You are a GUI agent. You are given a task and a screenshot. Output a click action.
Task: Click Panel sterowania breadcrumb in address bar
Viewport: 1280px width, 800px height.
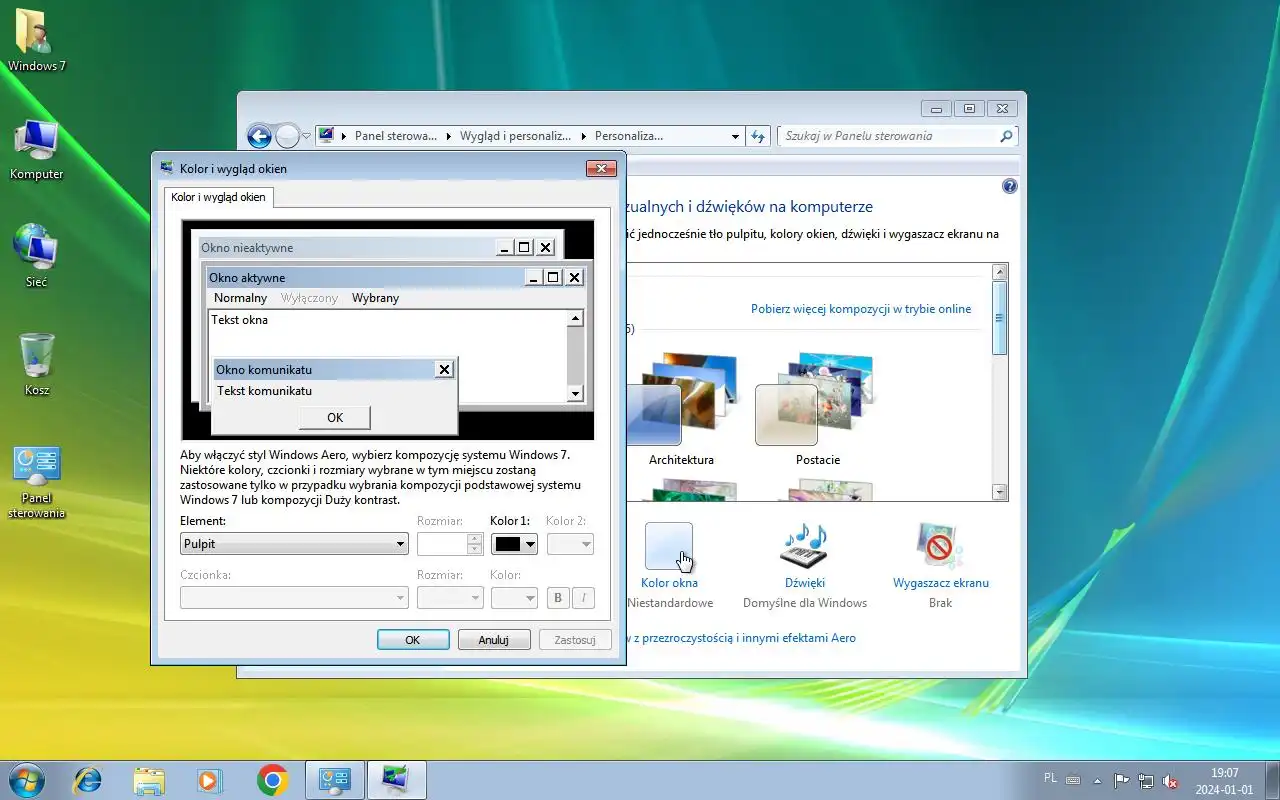click(x=396, y=136)
